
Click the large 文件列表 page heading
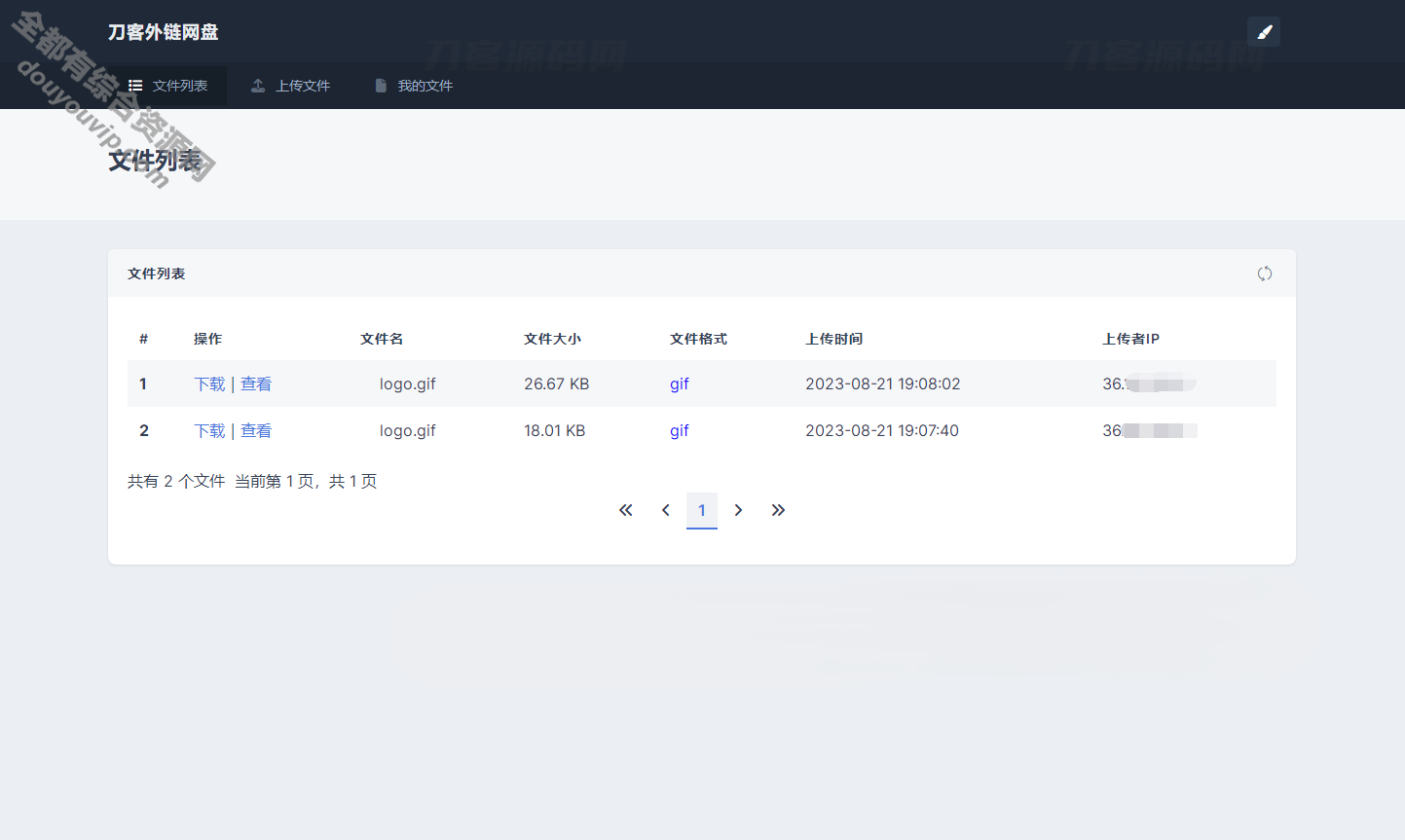click(x=155, y=161)
